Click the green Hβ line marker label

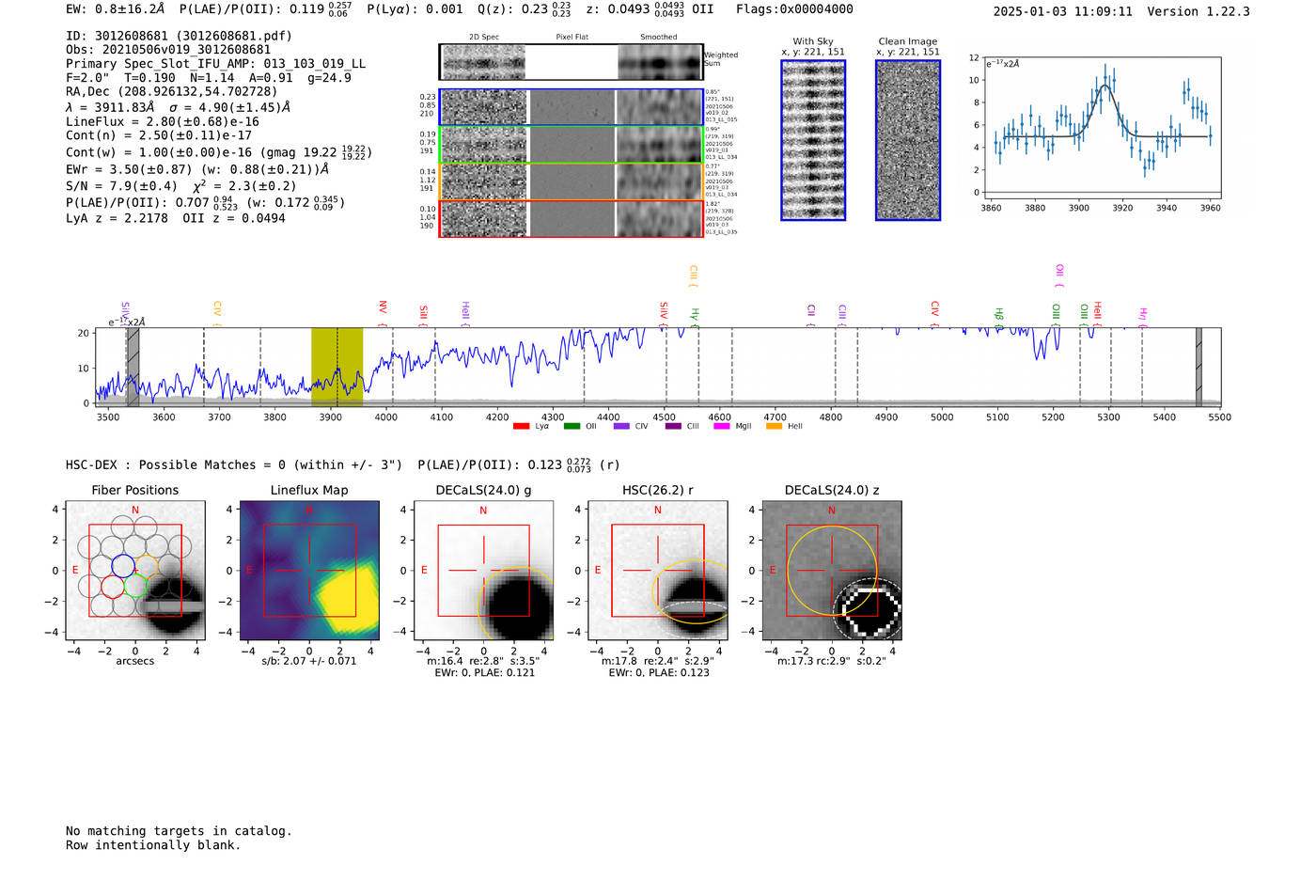(x=998, y=316)
